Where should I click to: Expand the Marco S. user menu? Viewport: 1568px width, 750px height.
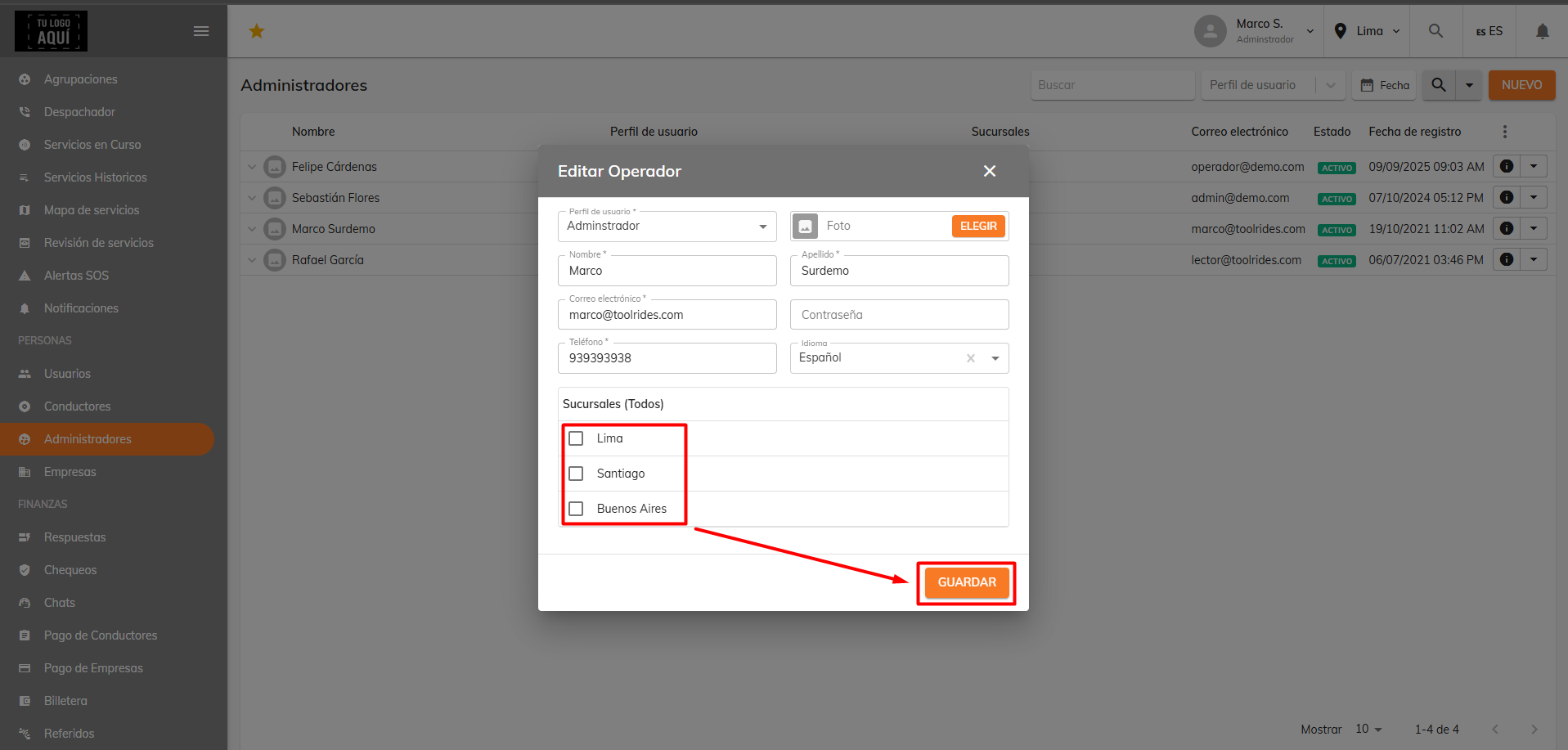1310,31
